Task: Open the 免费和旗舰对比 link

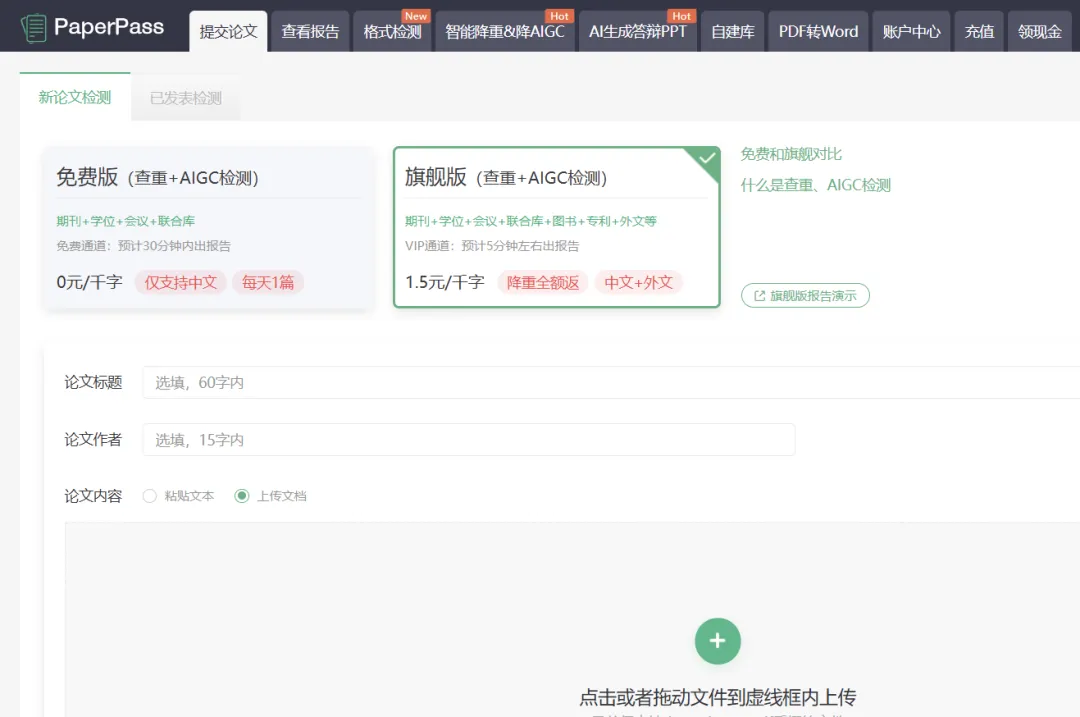Action: pos(791,154)
